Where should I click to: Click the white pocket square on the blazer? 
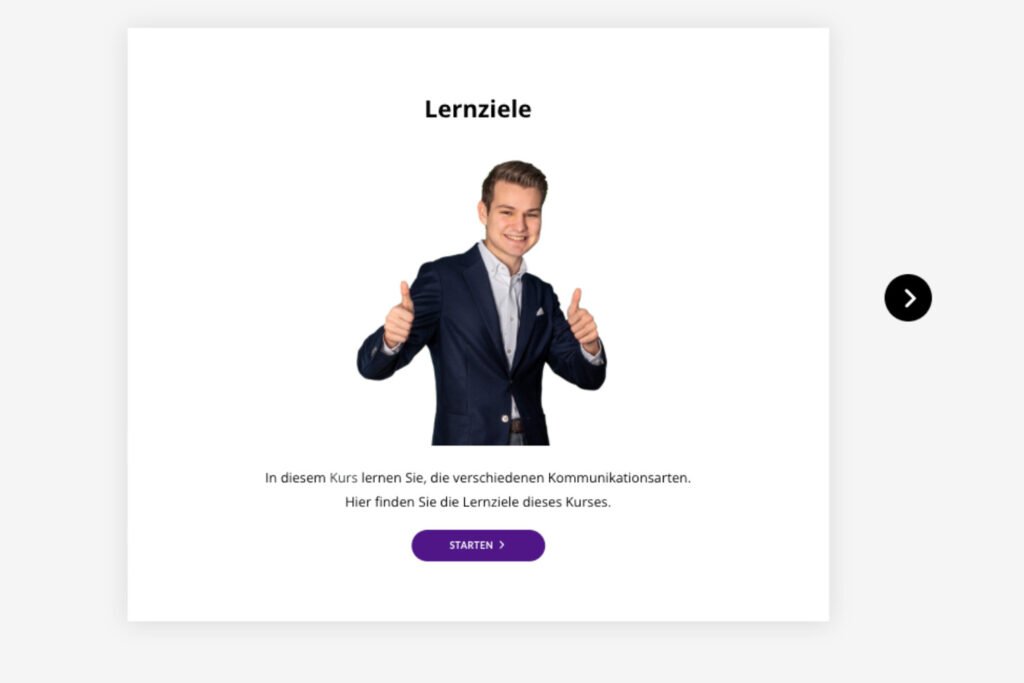pos(540,312)
